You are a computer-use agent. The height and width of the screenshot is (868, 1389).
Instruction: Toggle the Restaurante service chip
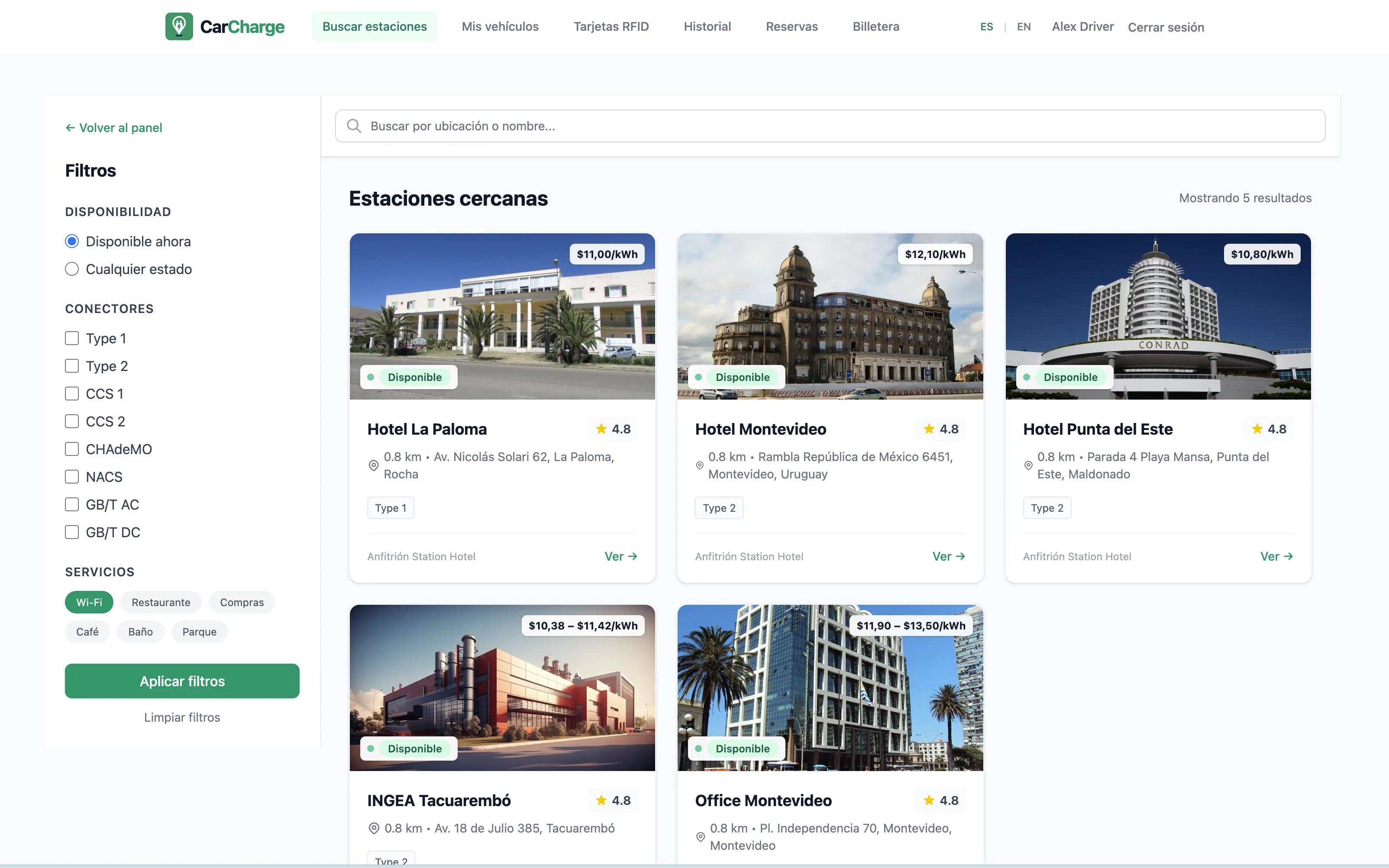tap(161, 602)
